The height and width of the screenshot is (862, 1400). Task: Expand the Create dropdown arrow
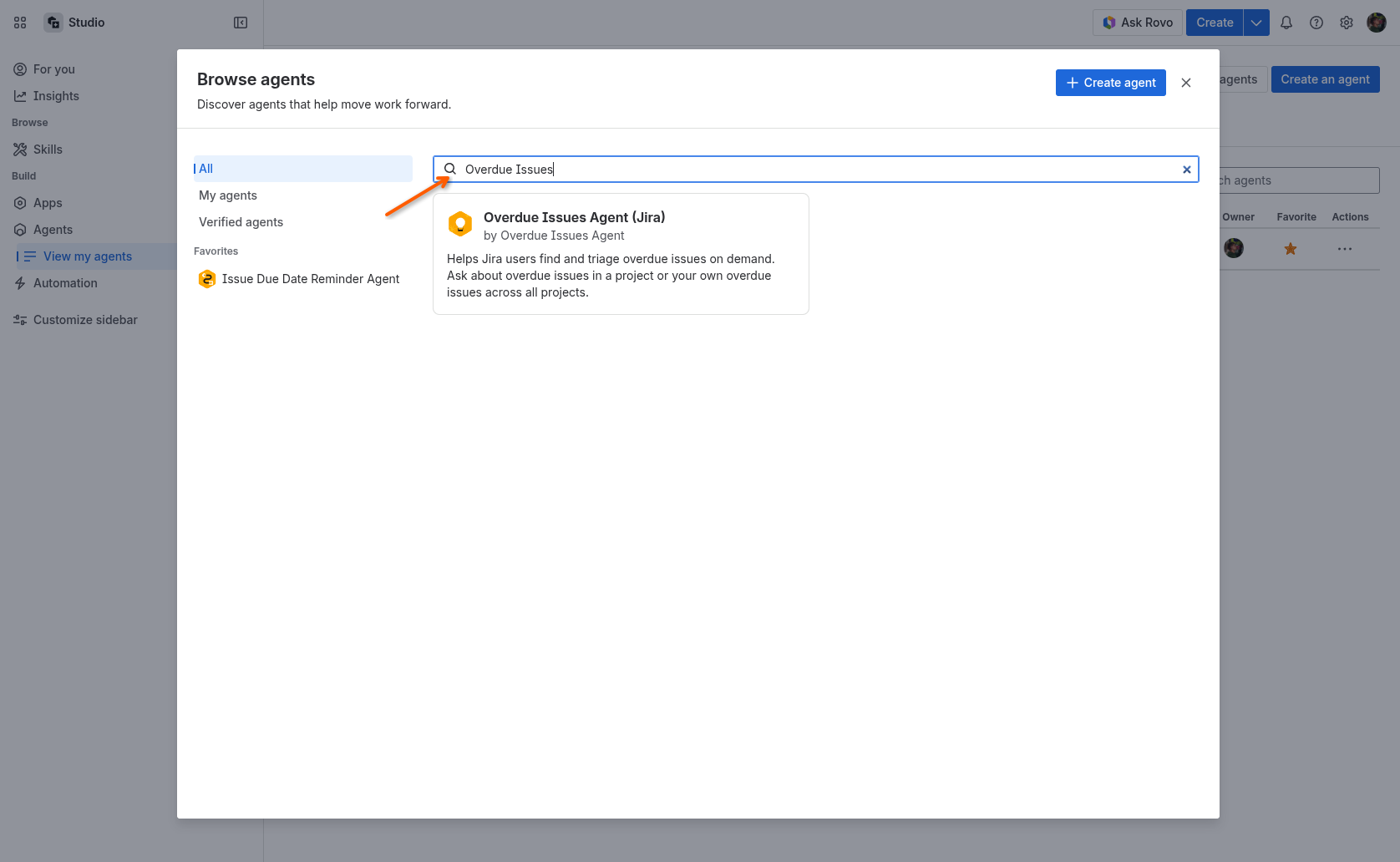pyautogui.click(x=1256, y=23)
